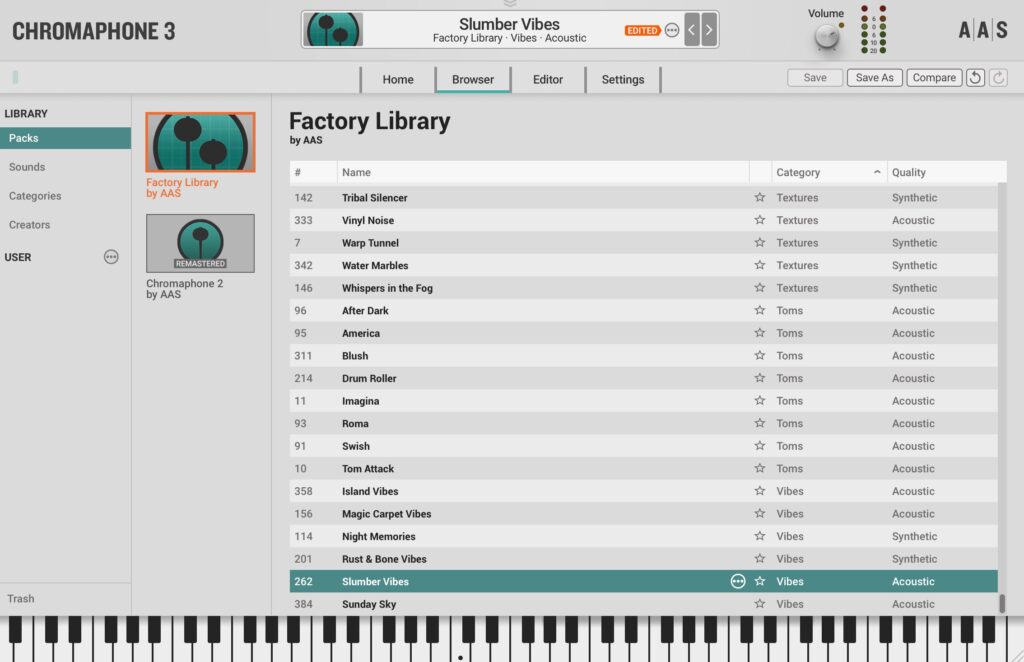Expand the top panel chevron handle
Screen dimensions: 1024x662
[x=510, y=4]
